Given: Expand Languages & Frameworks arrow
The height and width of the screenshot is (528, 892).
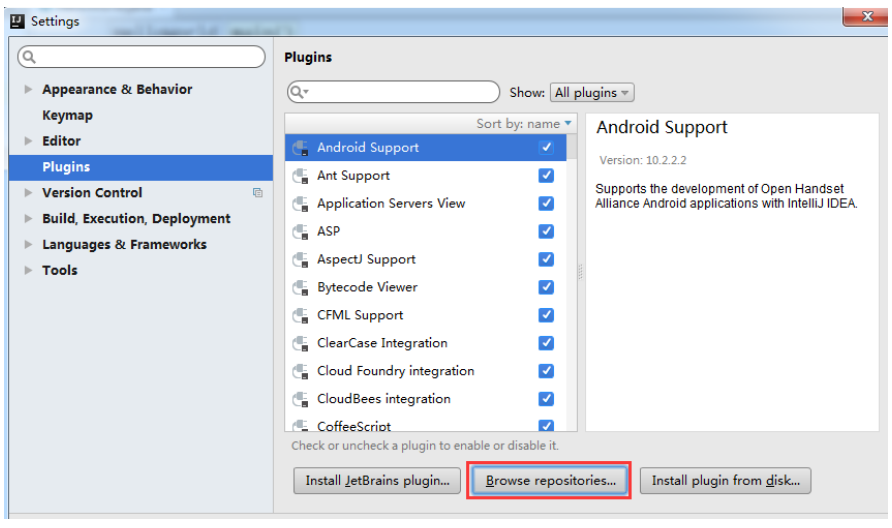Looking at the screenshot, I should 28,245.
